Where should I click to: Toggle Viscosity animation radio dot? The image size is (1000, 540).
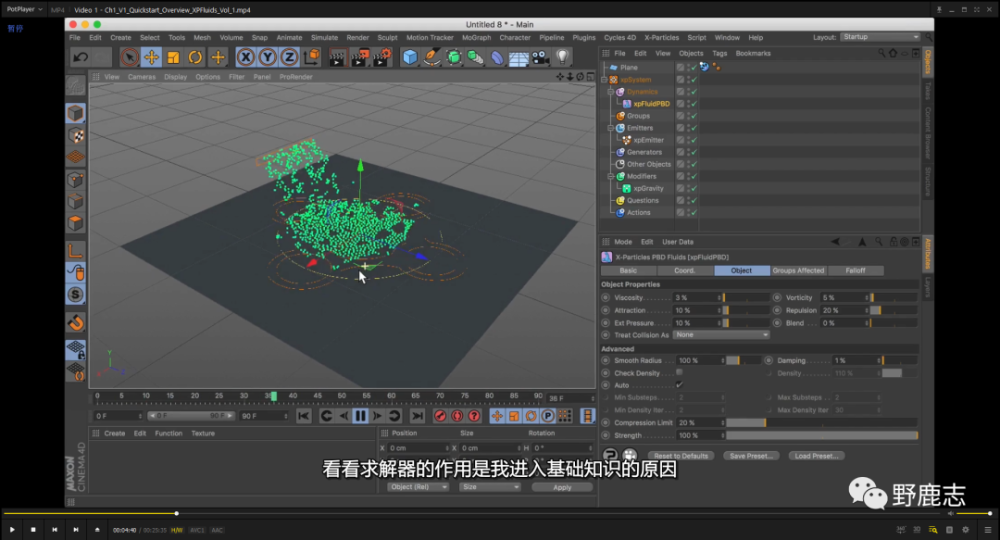pos(606,298)
